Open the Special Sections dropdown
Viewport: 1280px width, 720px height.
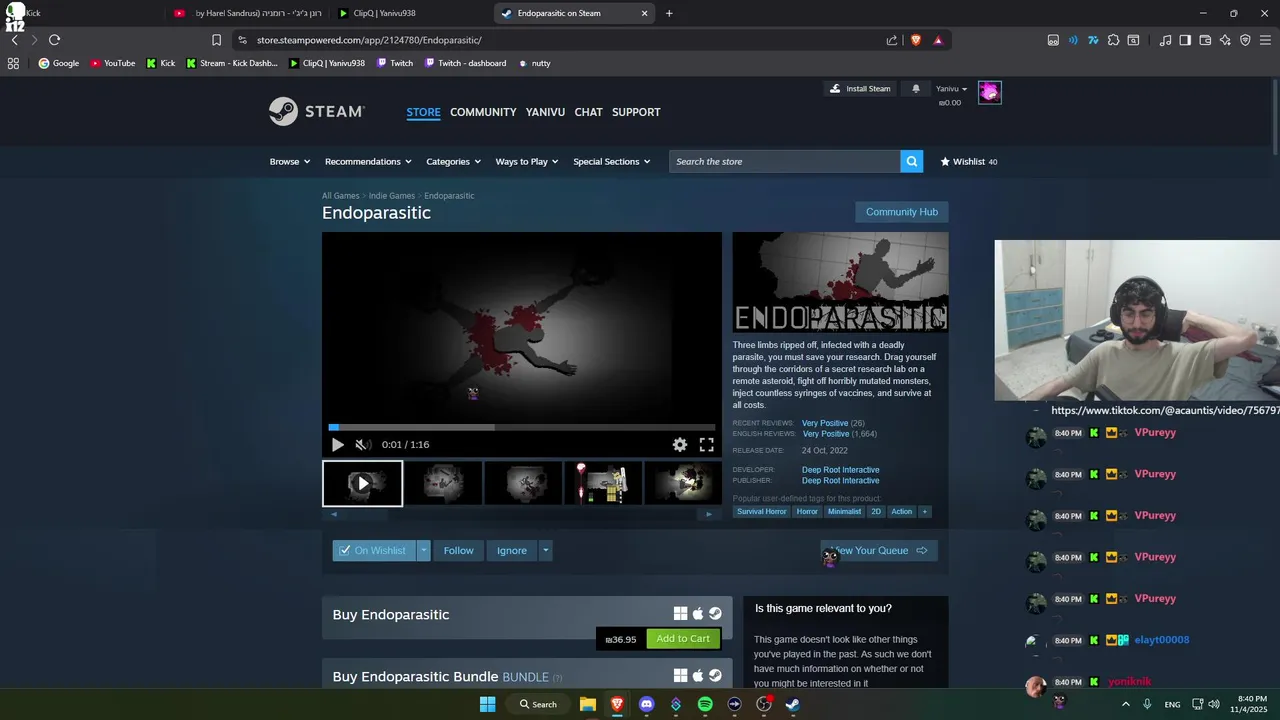[x=611, y=161]
